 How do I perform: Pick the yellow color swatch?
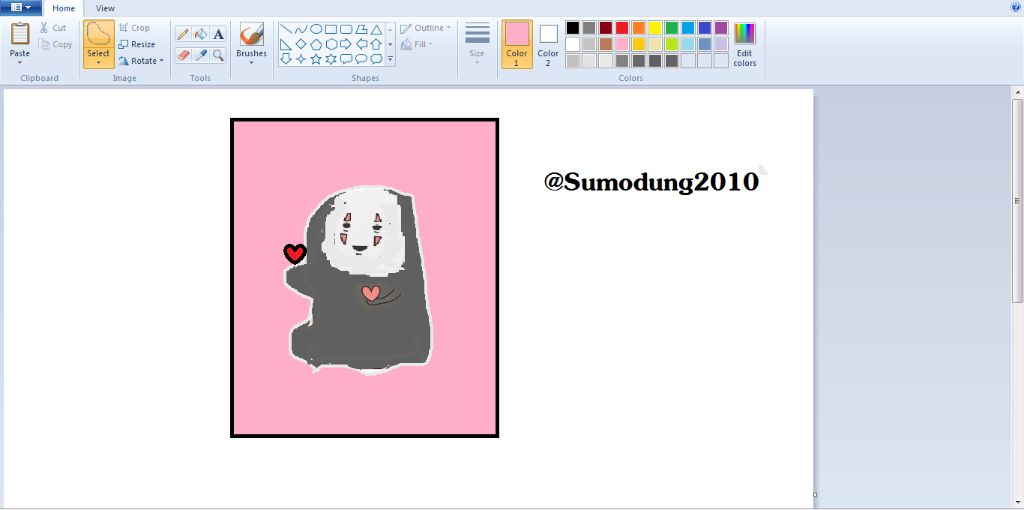[655, 27]
